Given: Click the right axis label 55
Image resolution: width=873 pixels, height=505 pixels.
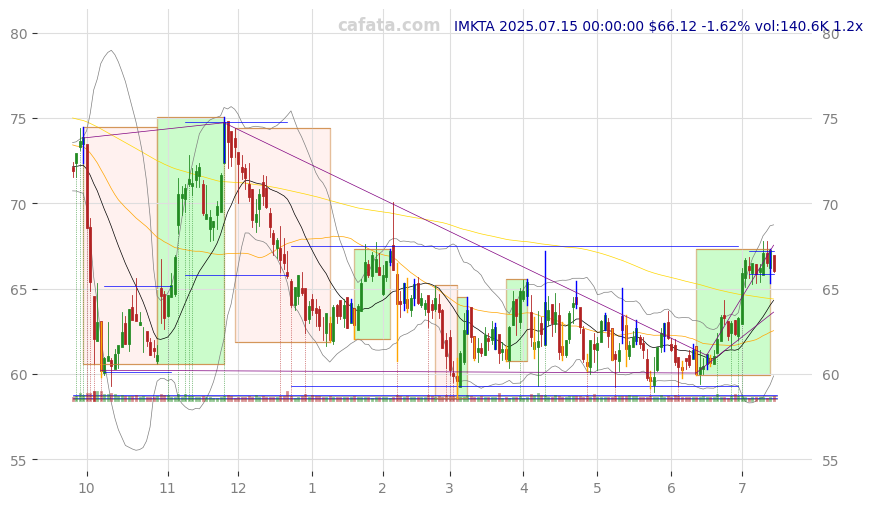Looking at the screenshot, I should [830, 460].
